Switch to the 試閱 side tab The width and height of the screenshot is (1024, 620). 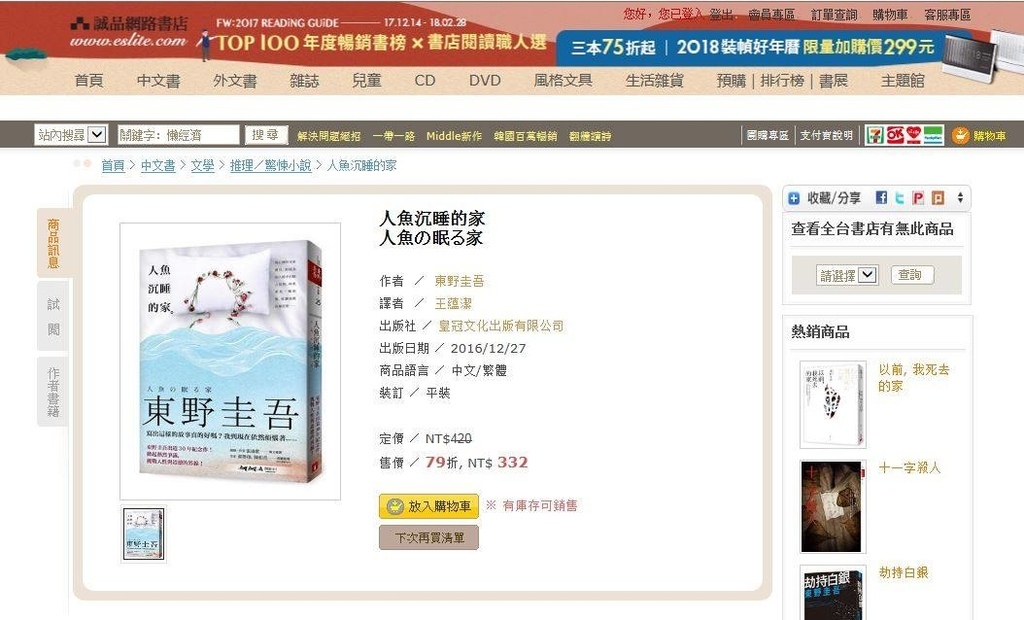53,316
